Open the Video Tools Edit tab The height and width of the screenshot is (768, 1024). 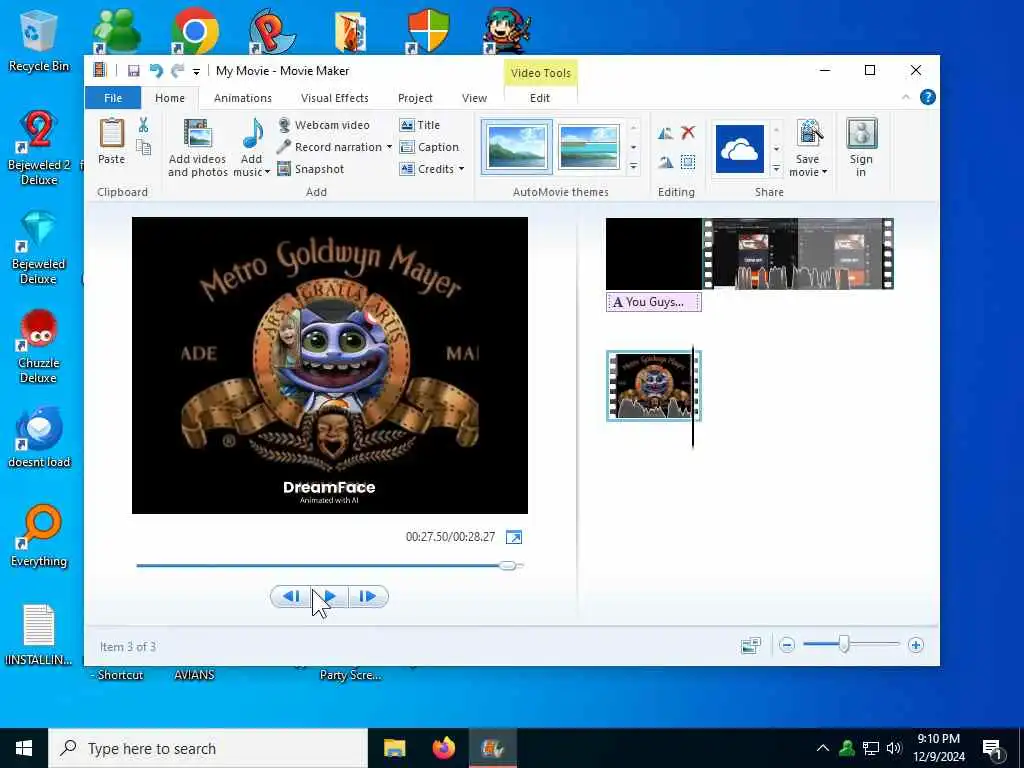click(x=540, y=98)
